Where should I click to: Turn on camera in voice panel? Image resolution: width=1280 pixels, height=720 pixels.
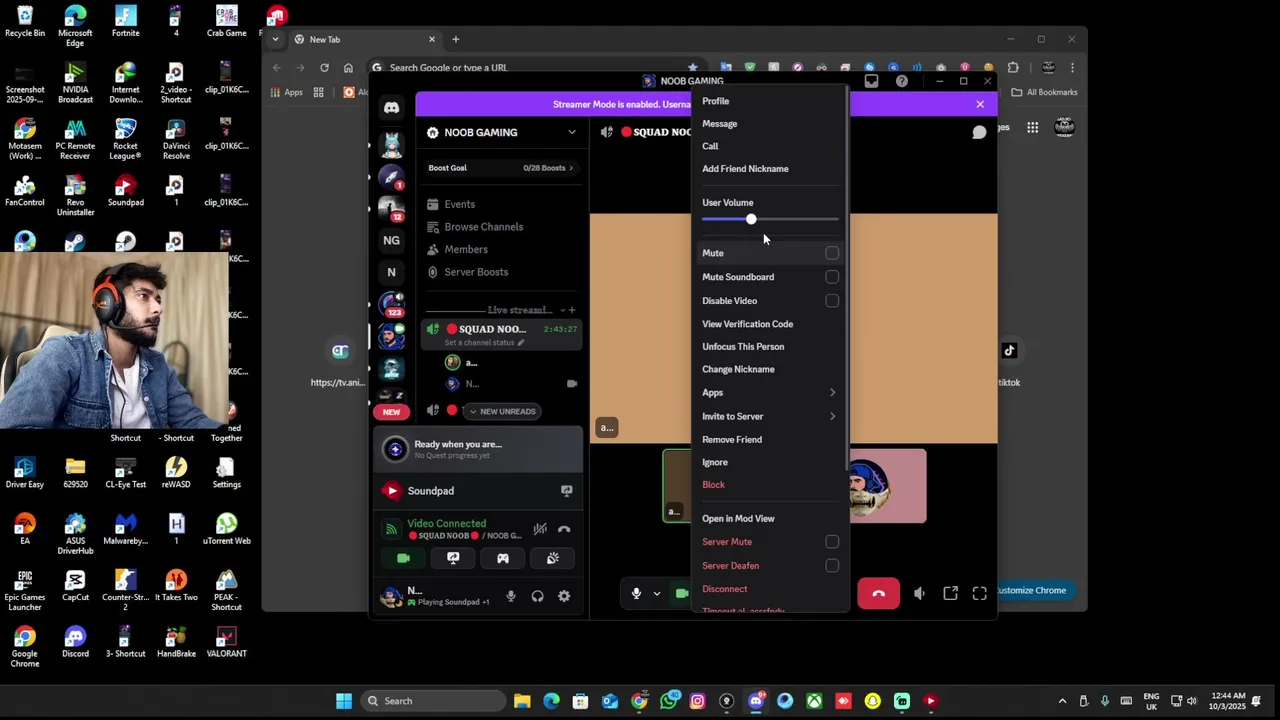point(403,558)
